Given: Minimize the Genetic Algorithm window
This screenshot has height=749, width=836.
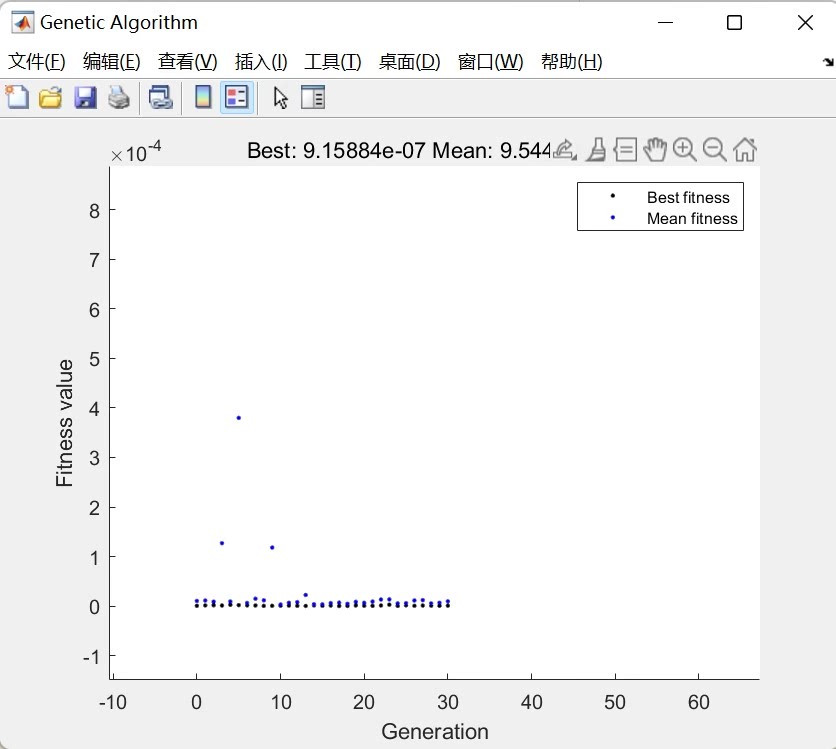Looking at the screenshot, I should coord(665,22).
